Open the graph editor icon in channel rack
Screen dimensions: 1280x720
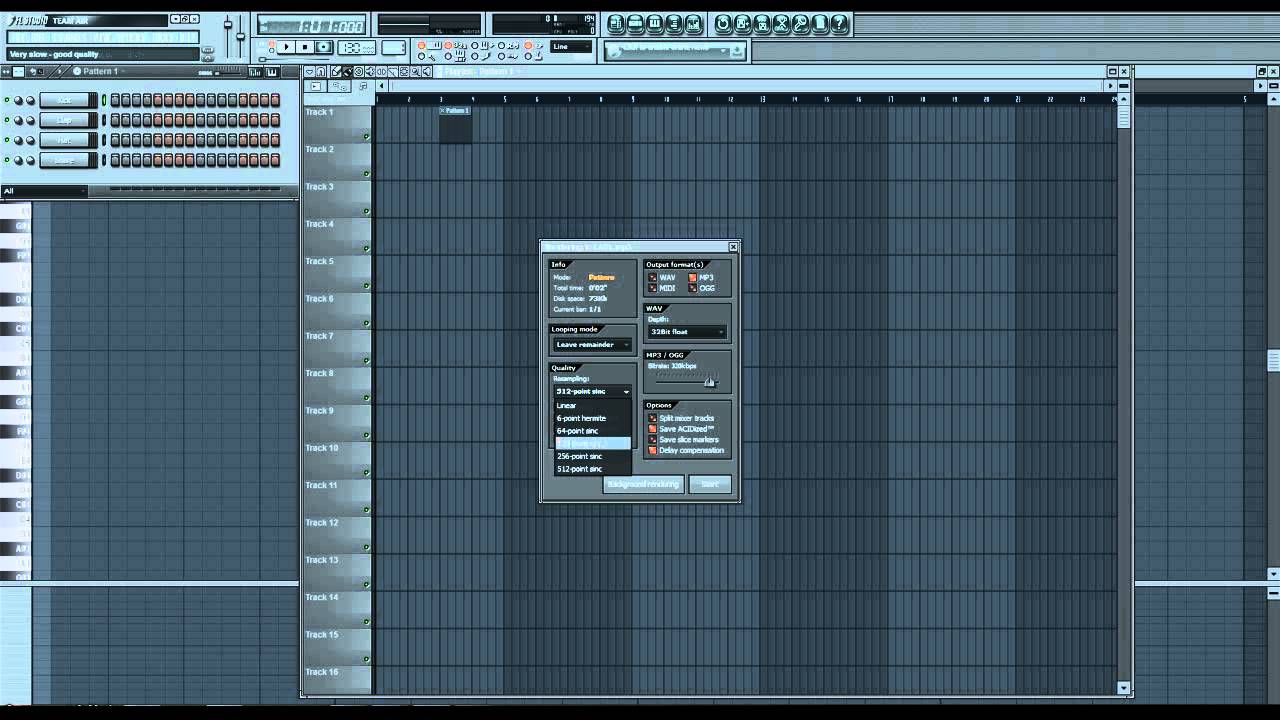tap(254, 72)
